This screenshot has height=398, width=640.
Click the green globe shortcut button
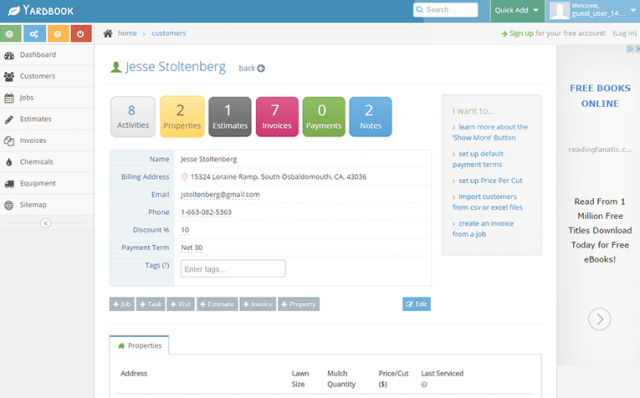pyautogui.click(x=10, y=34)
